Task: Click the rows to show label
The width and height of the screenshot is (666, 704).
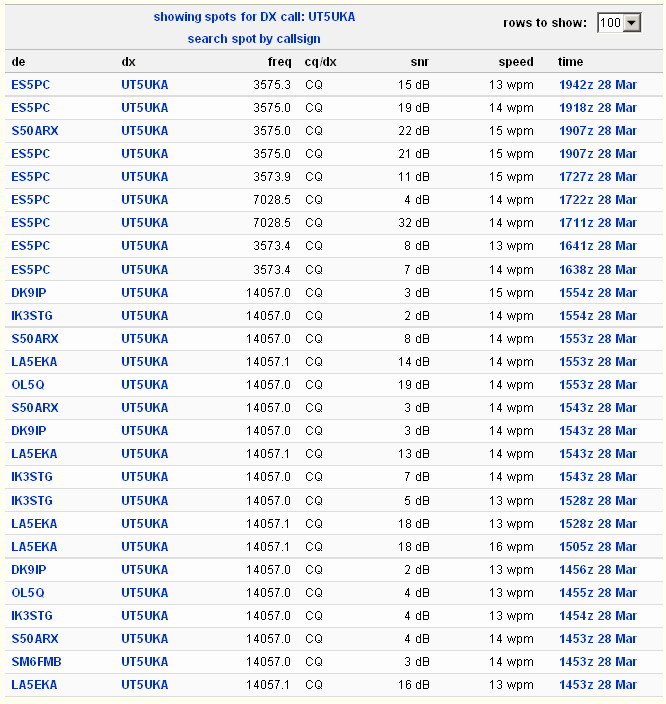Action: [545, 23]
